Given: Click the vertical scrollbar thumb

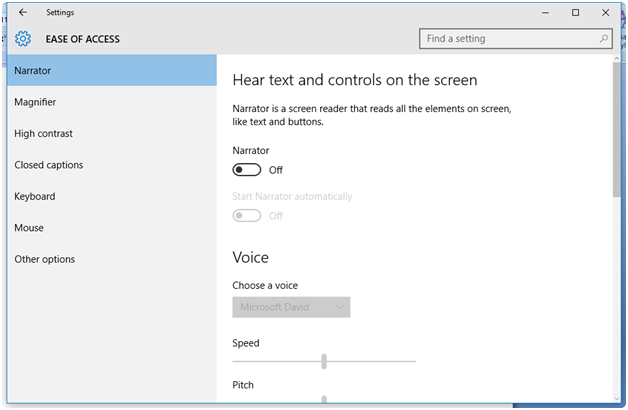Looking at the screenshot, I should click(616, 130).
